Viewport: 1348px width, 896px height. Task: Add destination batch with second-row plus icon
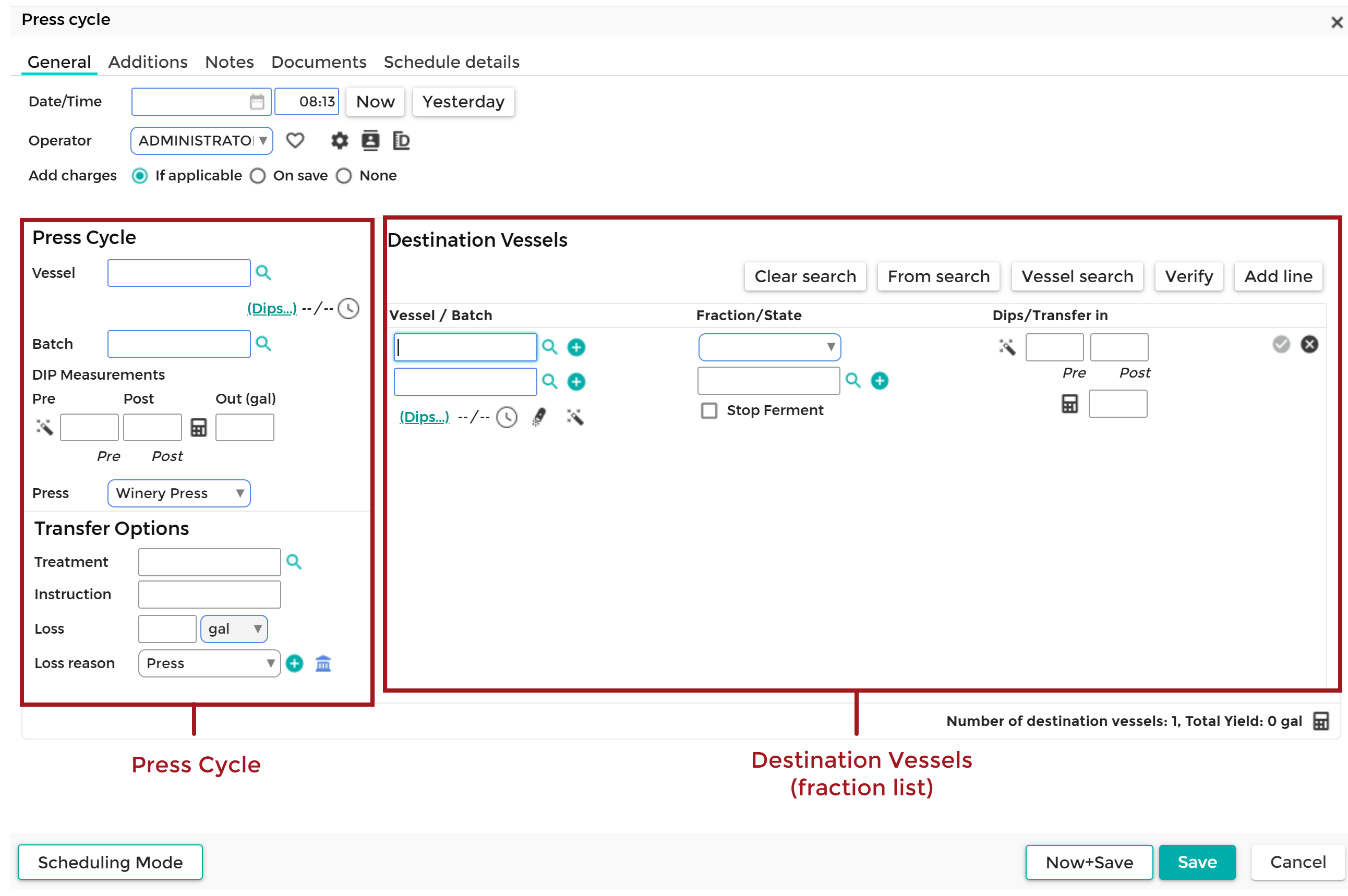click(x=576, y=382)
